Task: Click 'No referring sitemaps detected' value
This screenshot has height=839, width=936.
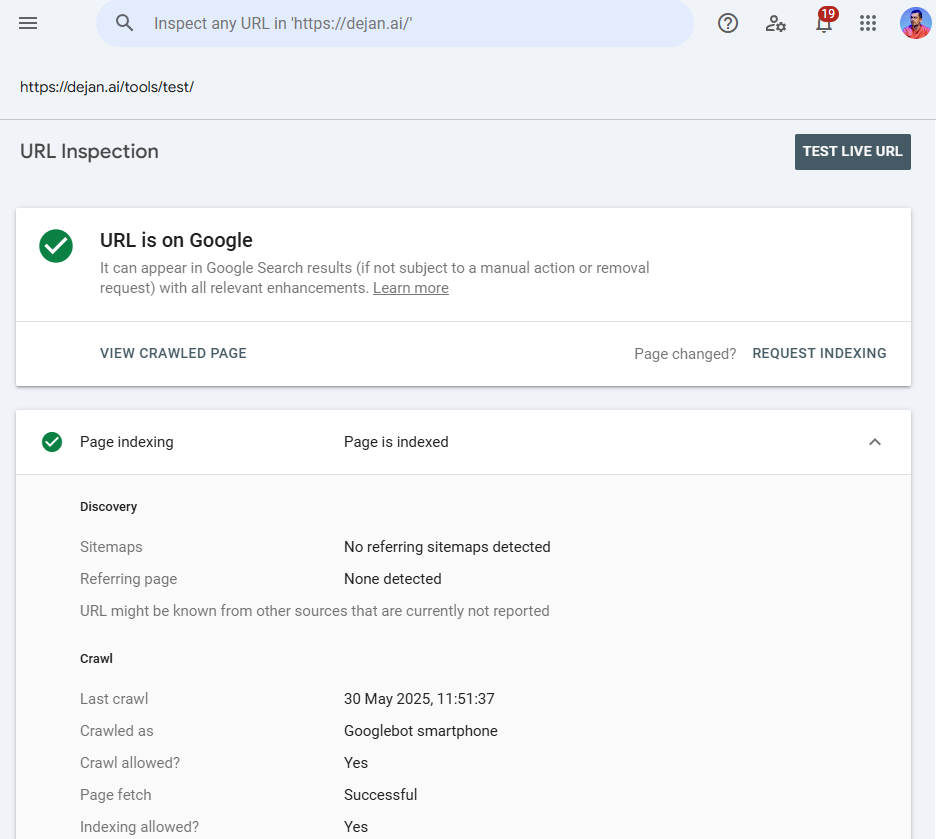Action: click(x=447, y=547)
